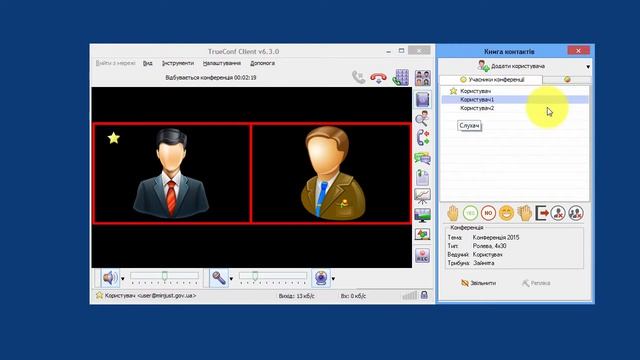Viewport: 640px width, 360px height.
Task: Click the file transfer clipboard icon
Action: pyautogui.click(x=422, y=177)
